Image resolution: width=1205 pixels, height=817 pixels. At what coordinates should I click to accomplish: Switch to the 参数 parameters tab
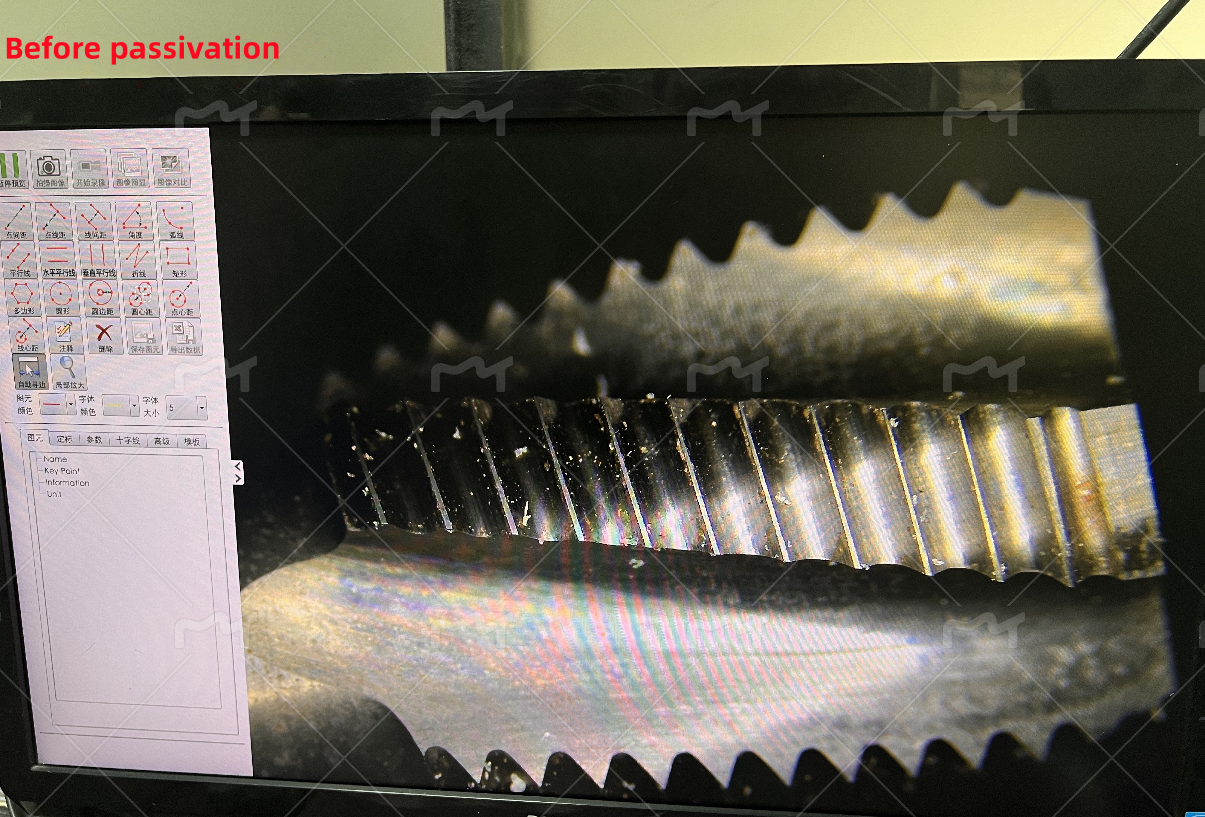click(94, 440)
